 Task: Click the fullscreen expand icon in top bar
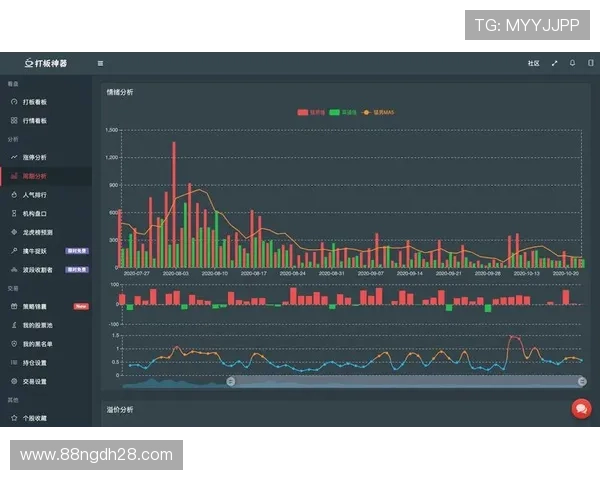[x=554, y=62]
